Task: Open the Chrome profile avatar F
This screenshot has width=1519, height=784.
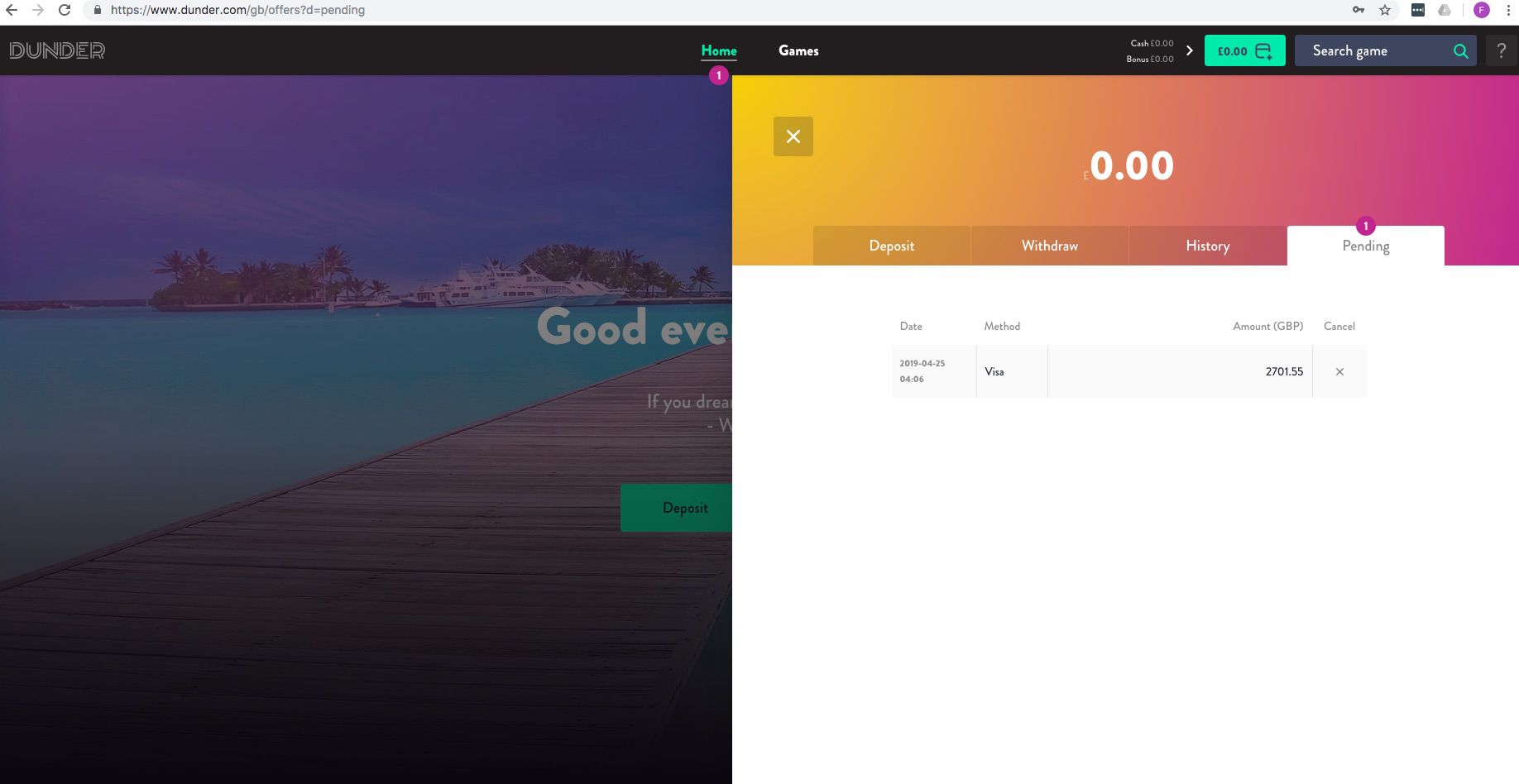Action: tap(1482, 10)
